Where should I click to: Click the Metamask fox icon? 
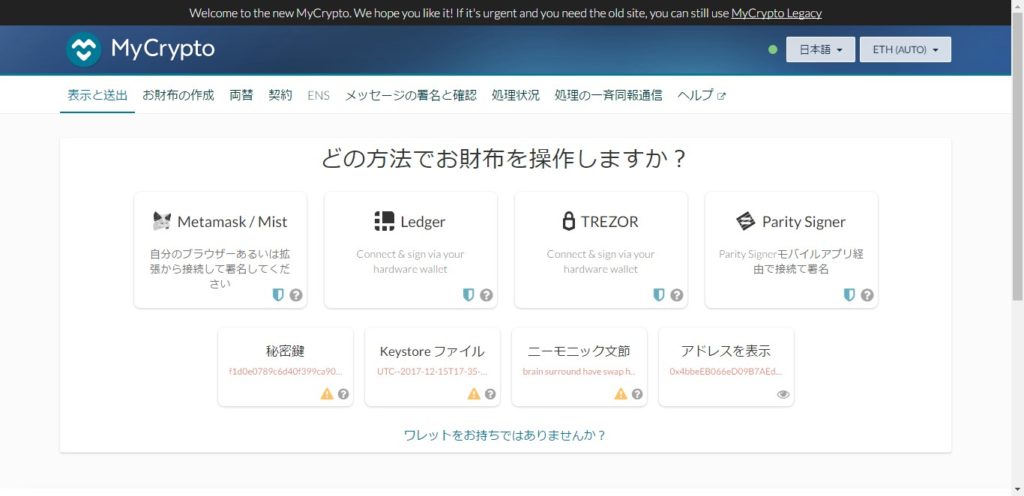[x=162, y=221]
